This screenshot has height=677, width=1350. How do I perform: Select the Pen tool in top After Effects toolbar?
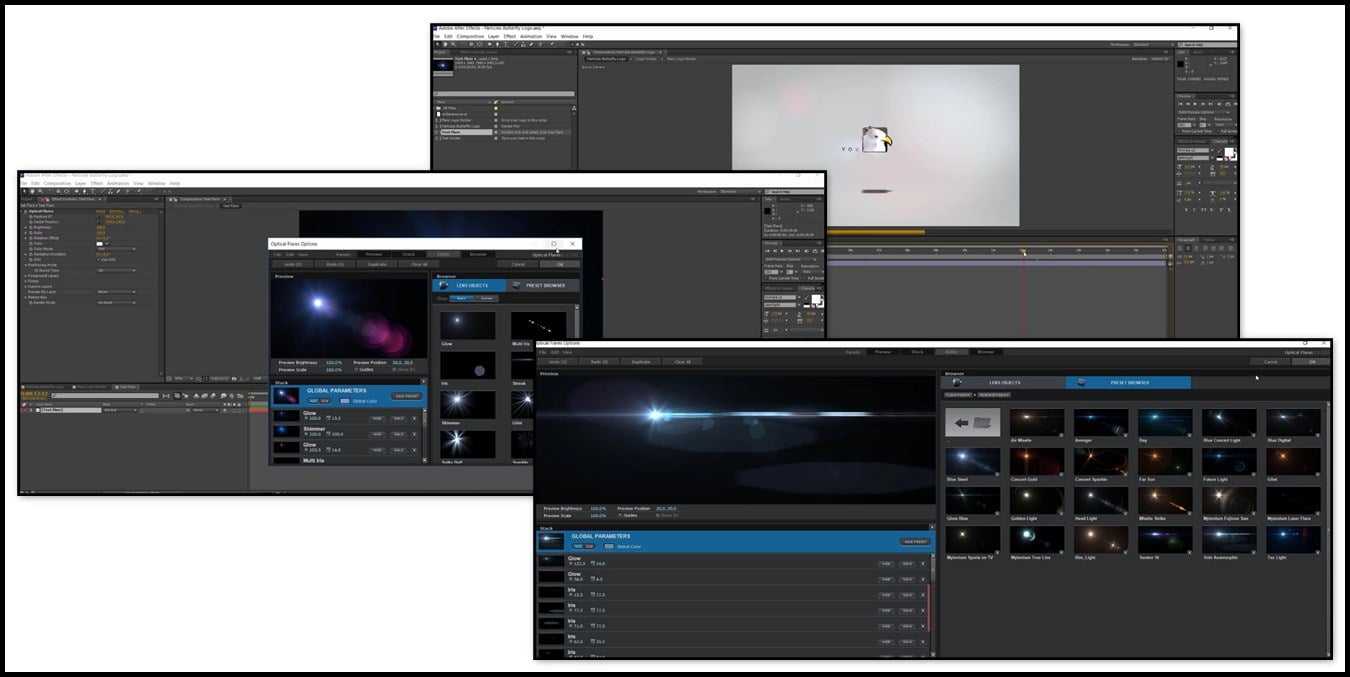[497, 44]
